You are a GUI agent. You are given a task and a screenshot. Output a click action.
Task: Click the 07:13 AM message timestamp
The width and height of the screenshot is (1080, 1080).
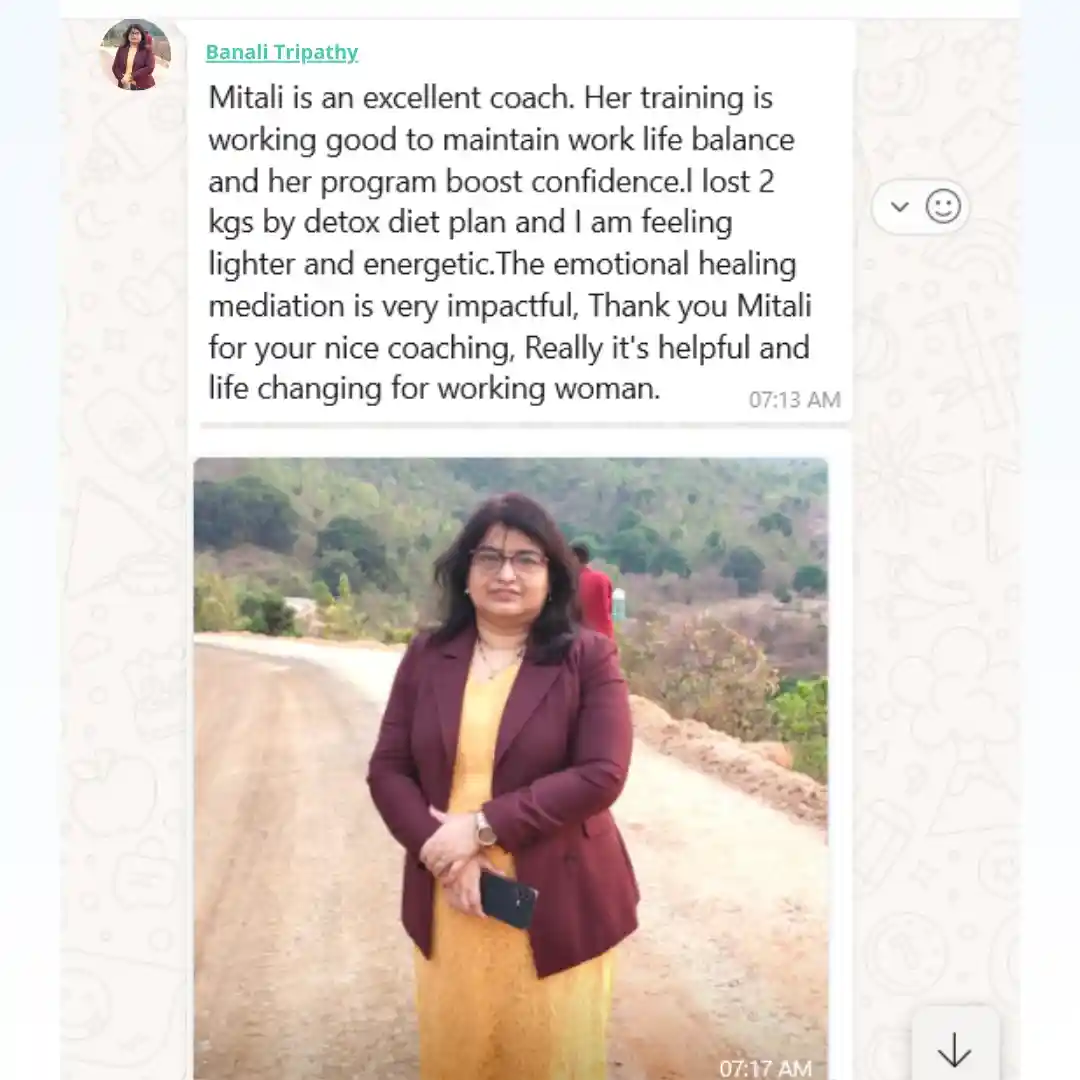click(x=794, y=399)
